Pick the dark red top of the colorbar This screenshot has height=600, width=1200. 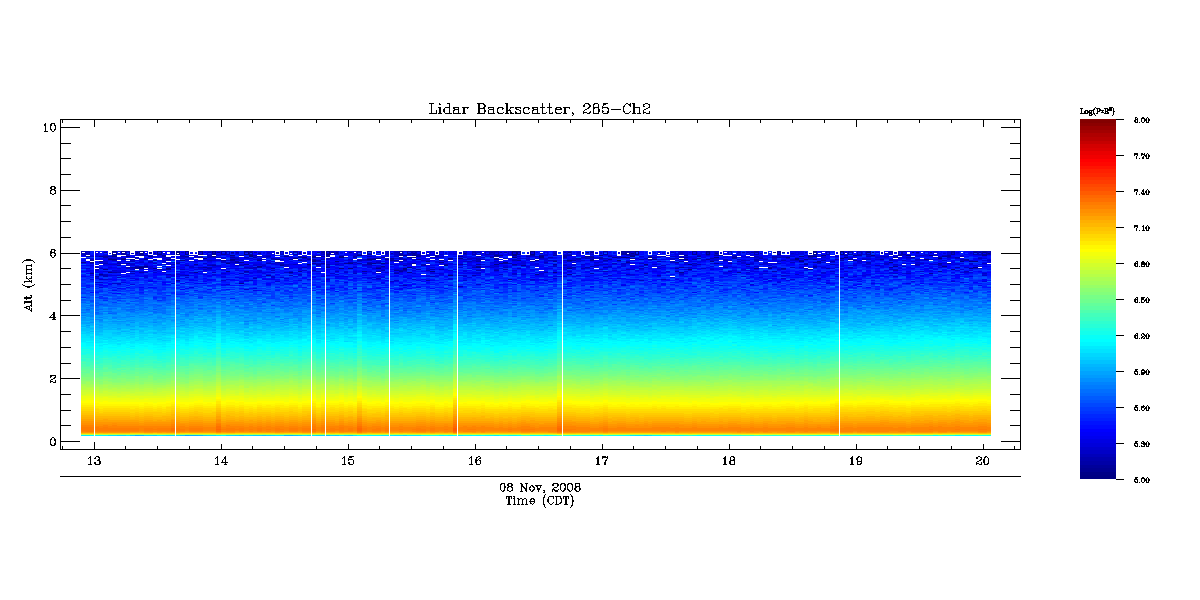[1100, 127]
